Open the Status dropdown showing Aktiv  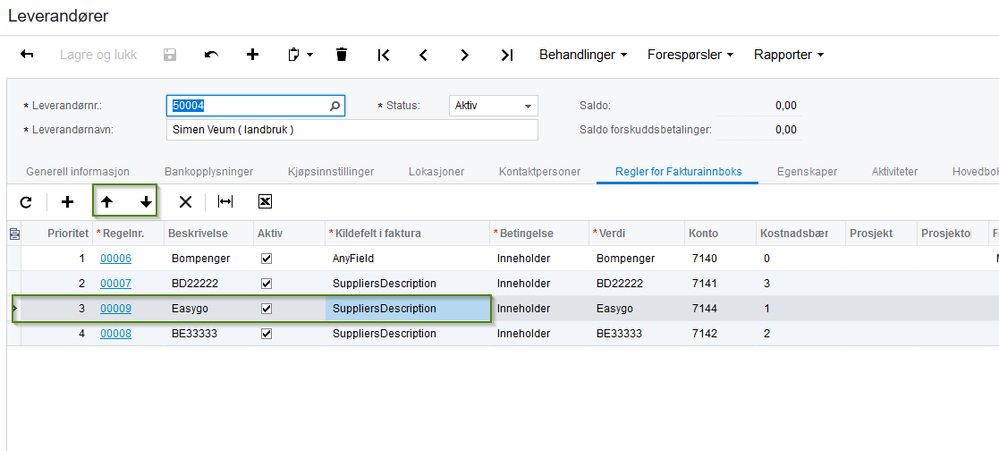pos(493,106)
